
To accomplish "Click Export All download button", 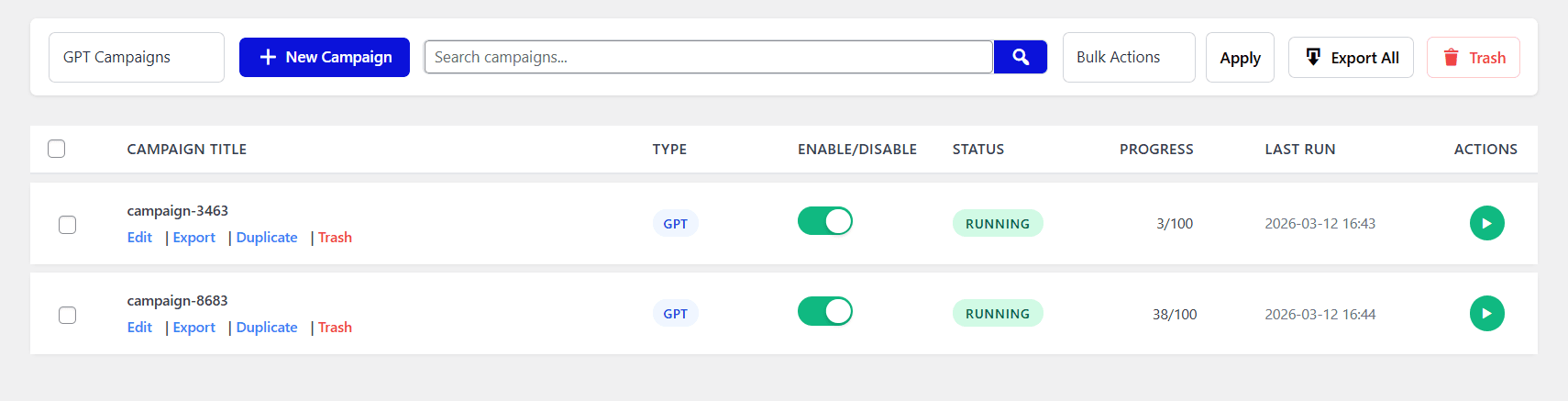I will click(x=1351, y=58).
